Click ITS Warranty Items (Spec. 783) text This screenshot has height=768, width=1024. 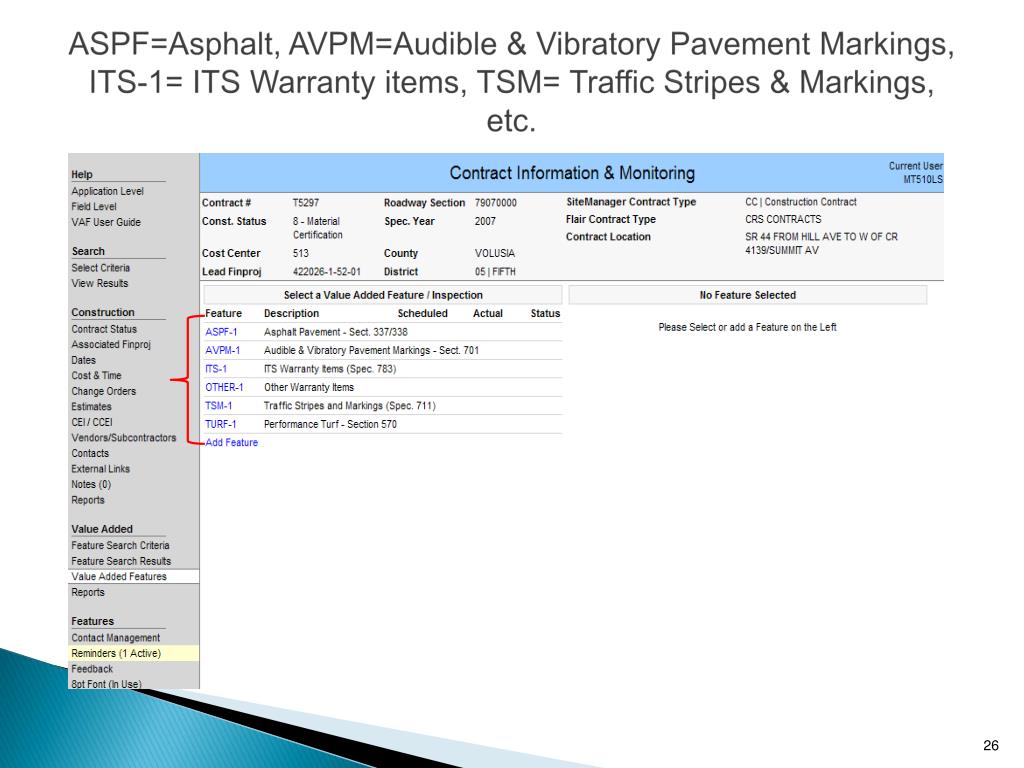point(330,369)
